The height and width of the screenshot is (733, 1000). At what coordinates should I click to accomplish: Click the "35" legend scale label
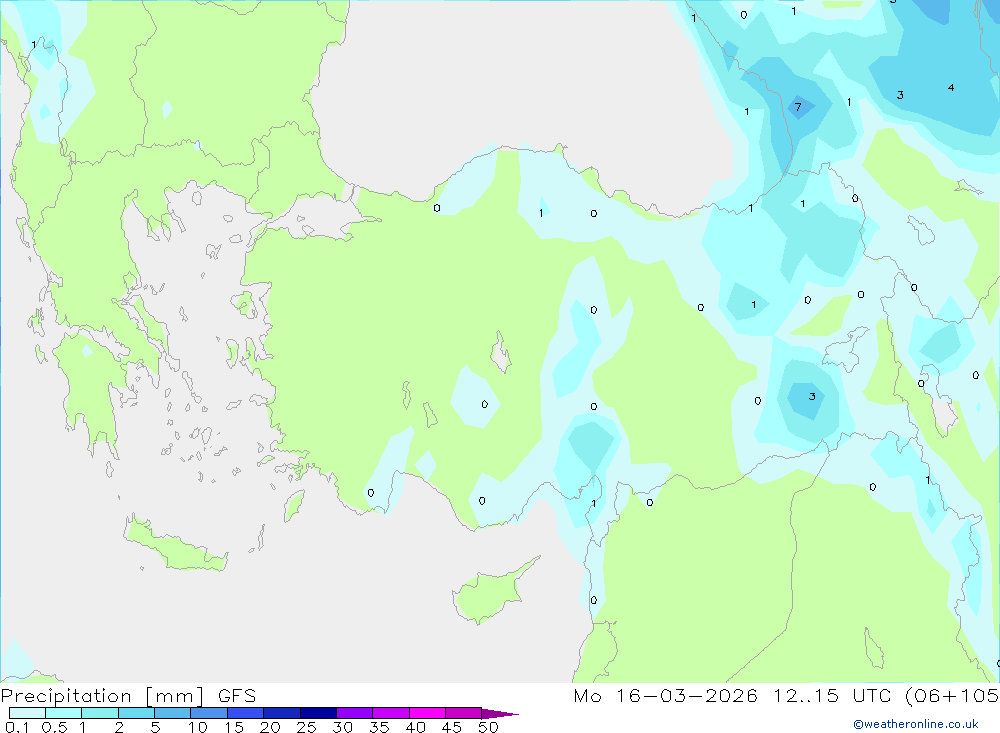pos(379,727)
